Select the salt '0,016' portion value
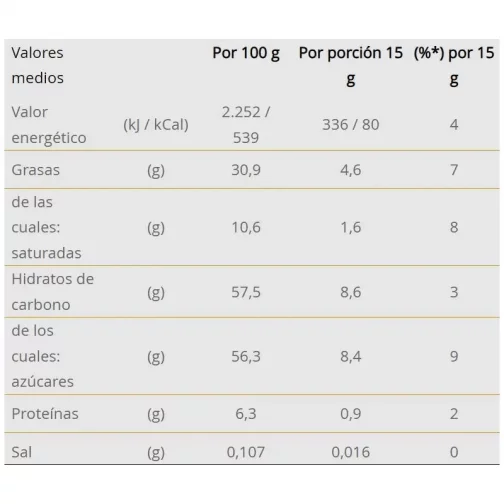The width and height of the screenshot is (504, 504). (351, 452)
